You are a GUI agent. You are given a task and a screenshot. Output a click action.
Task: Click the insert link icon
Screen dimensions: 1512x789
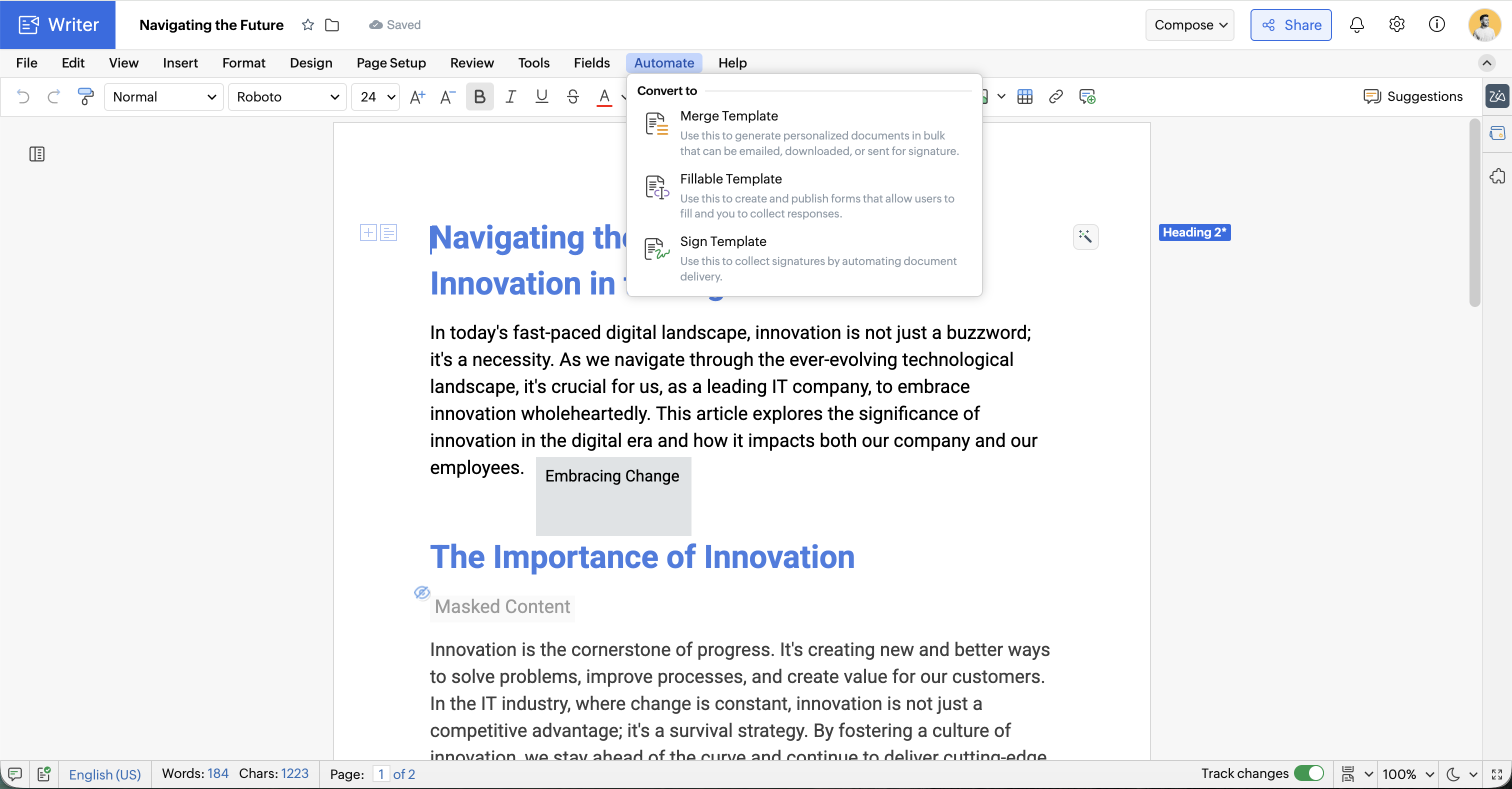pyautogui.click(x=1055, y=96)
